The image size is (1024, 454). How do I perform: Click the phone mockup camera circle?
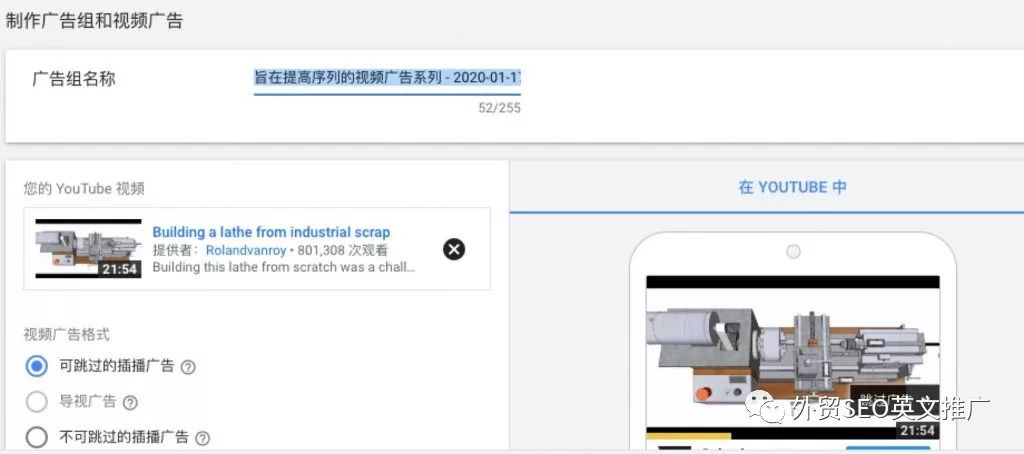793,252
